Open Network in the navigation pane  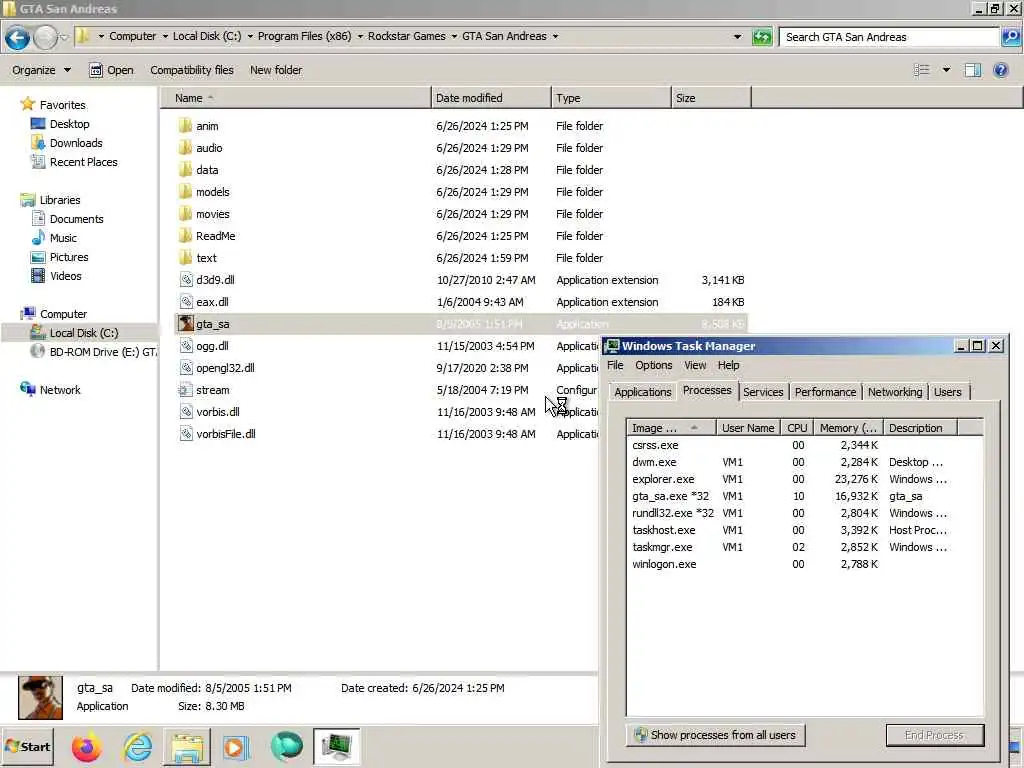point(50,390)
